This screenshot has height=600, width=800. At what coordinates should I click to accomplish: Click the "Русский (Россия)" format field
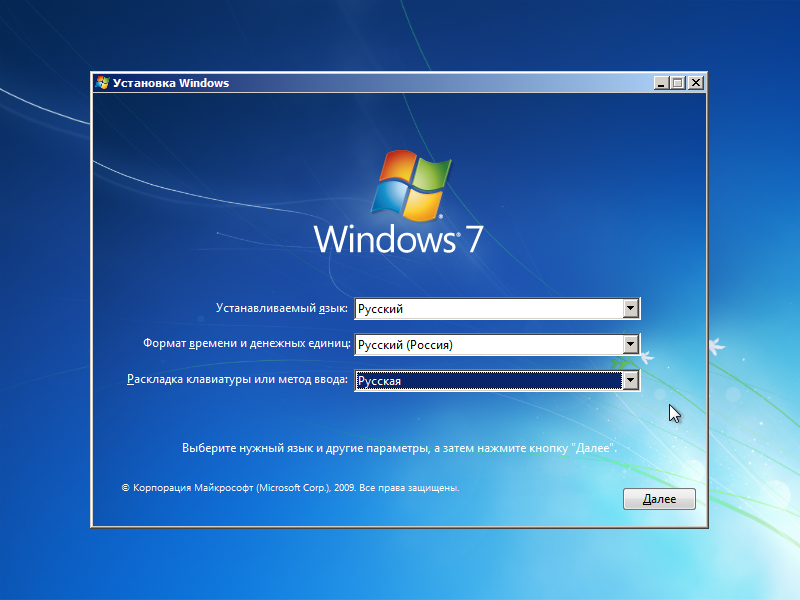(488, 345)
